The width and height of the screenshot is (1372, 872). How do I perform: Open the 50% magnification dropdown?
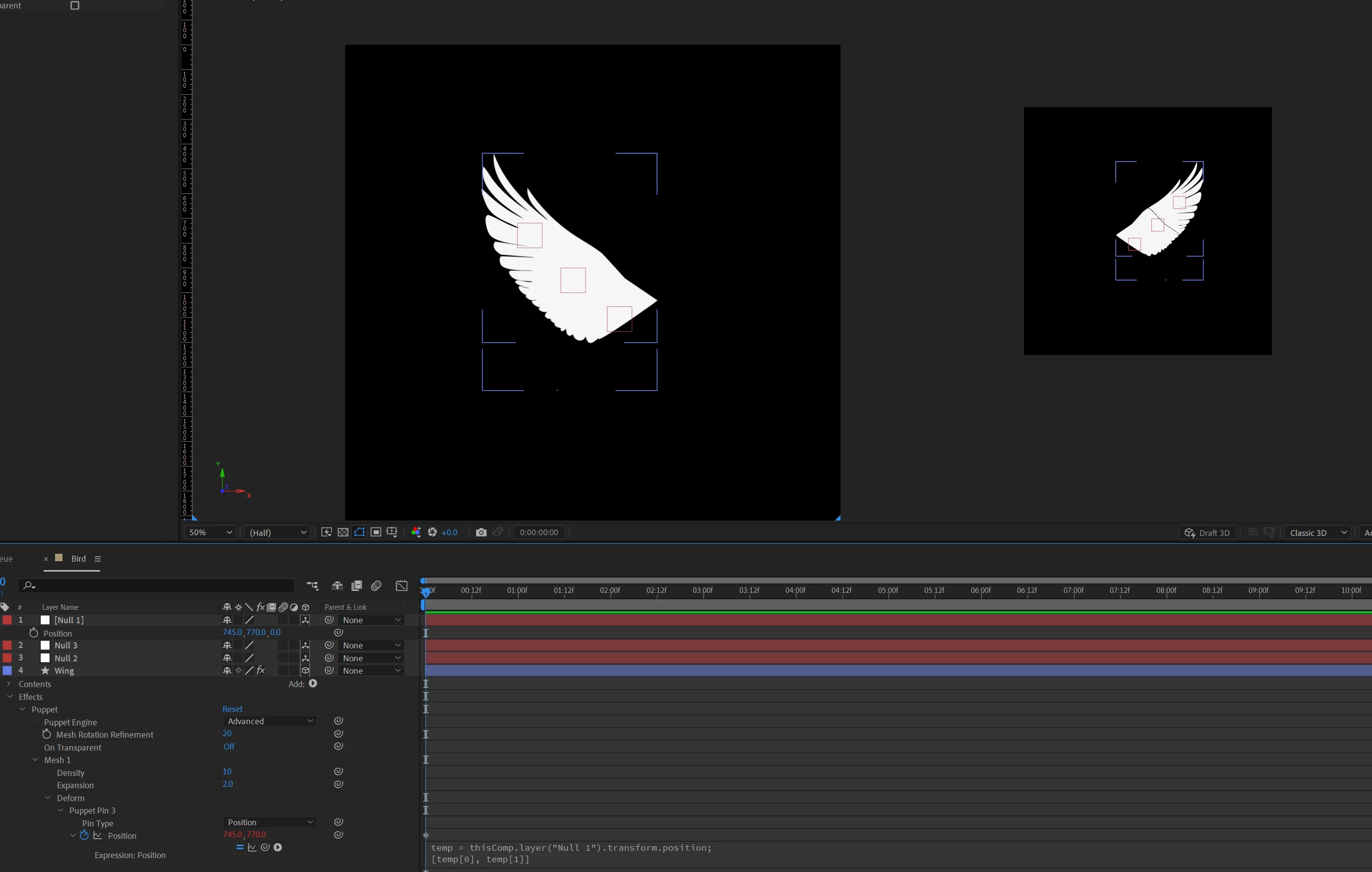coord(210,532)
